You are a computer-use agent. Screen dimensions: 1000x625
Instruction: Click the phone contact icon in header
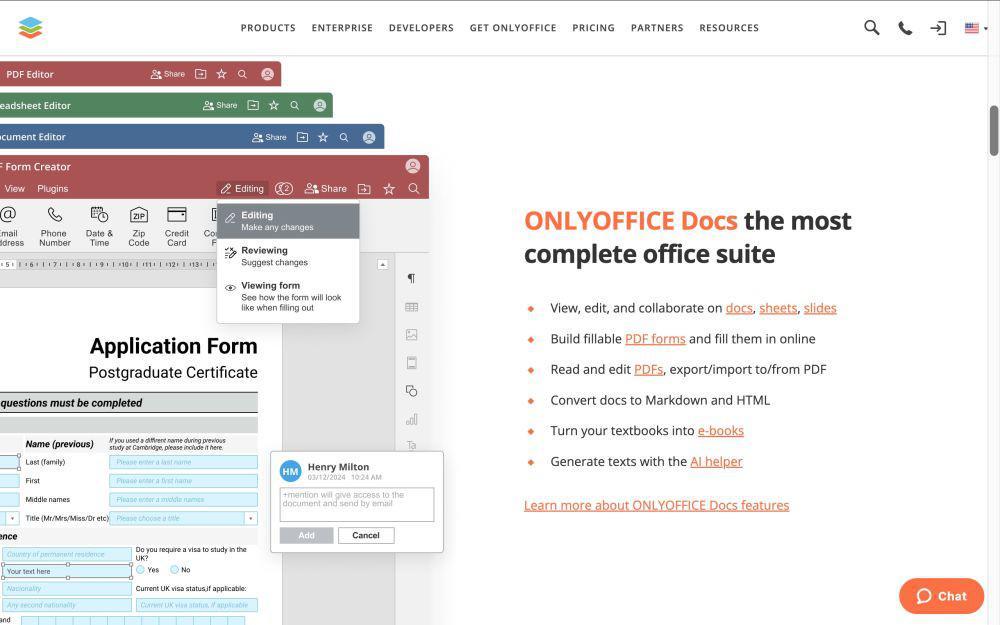[904, 28]
